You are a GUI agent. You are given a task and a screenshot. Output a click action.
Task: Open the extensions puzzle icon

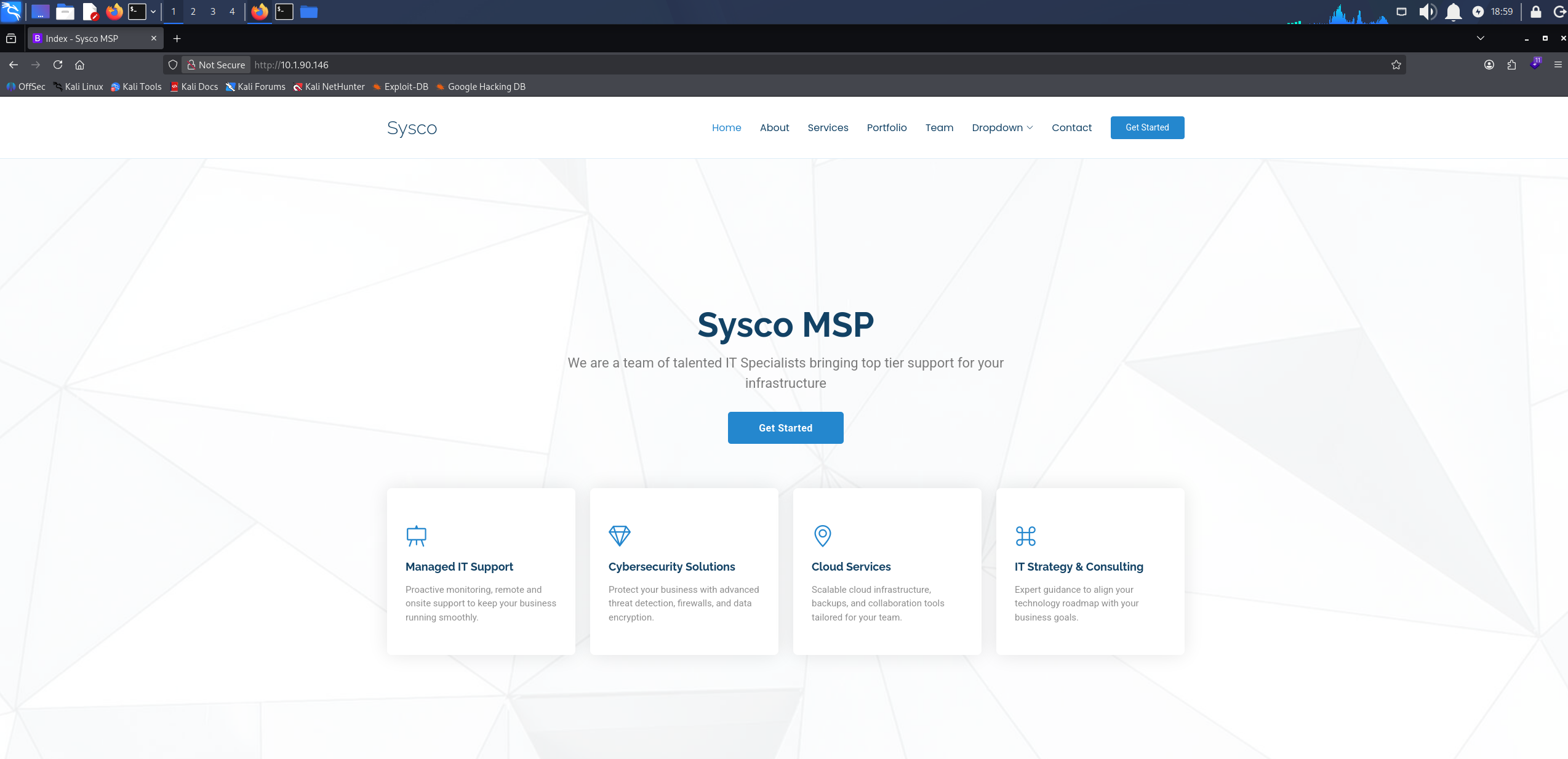(x=1511, y=65)
